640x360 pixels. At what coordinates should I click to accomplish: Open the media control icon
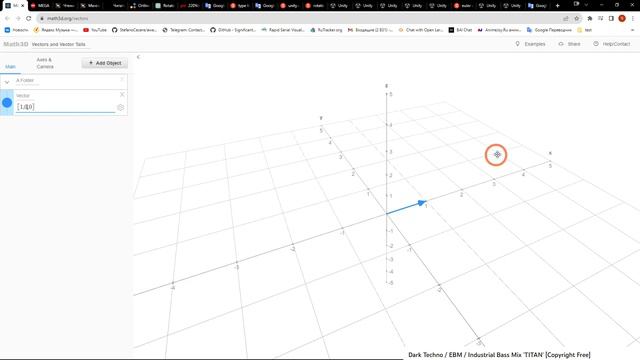tap(600, 18)
